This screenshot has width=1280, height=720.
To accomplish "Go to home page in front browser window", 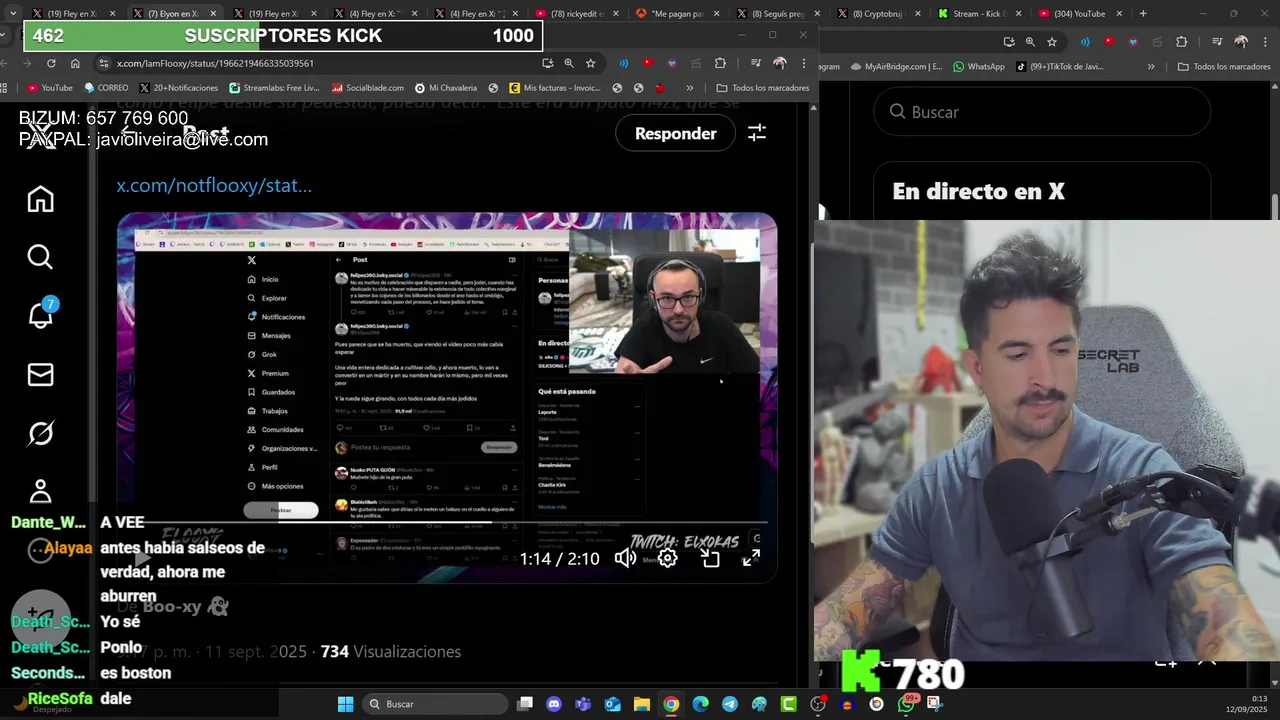I will coord(75,63).
